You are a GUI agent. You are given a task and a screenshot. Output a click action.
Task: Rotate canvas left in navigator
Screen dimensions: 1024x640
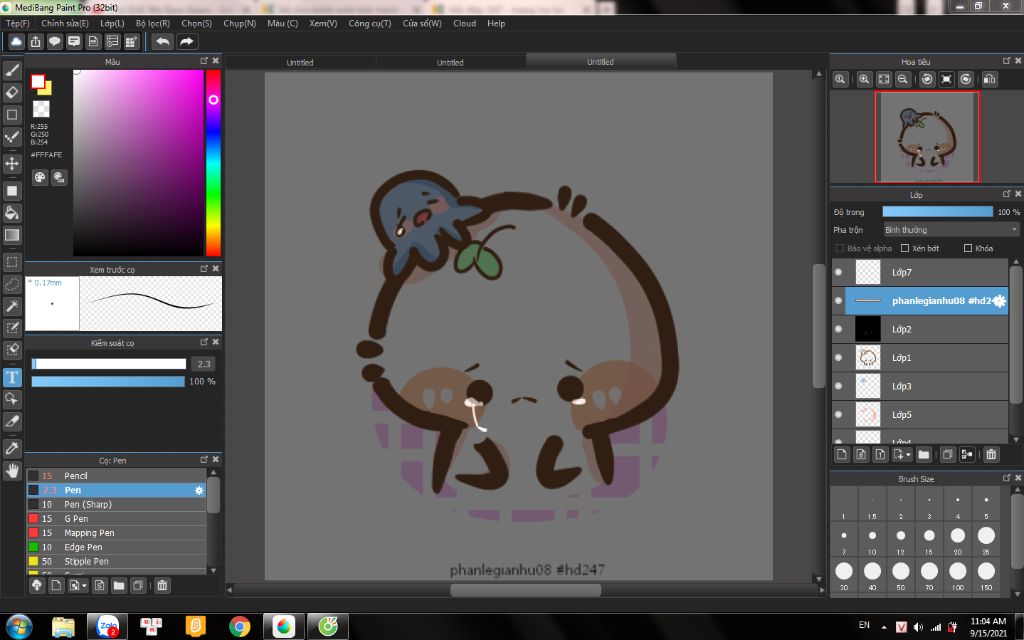(927, 79)
